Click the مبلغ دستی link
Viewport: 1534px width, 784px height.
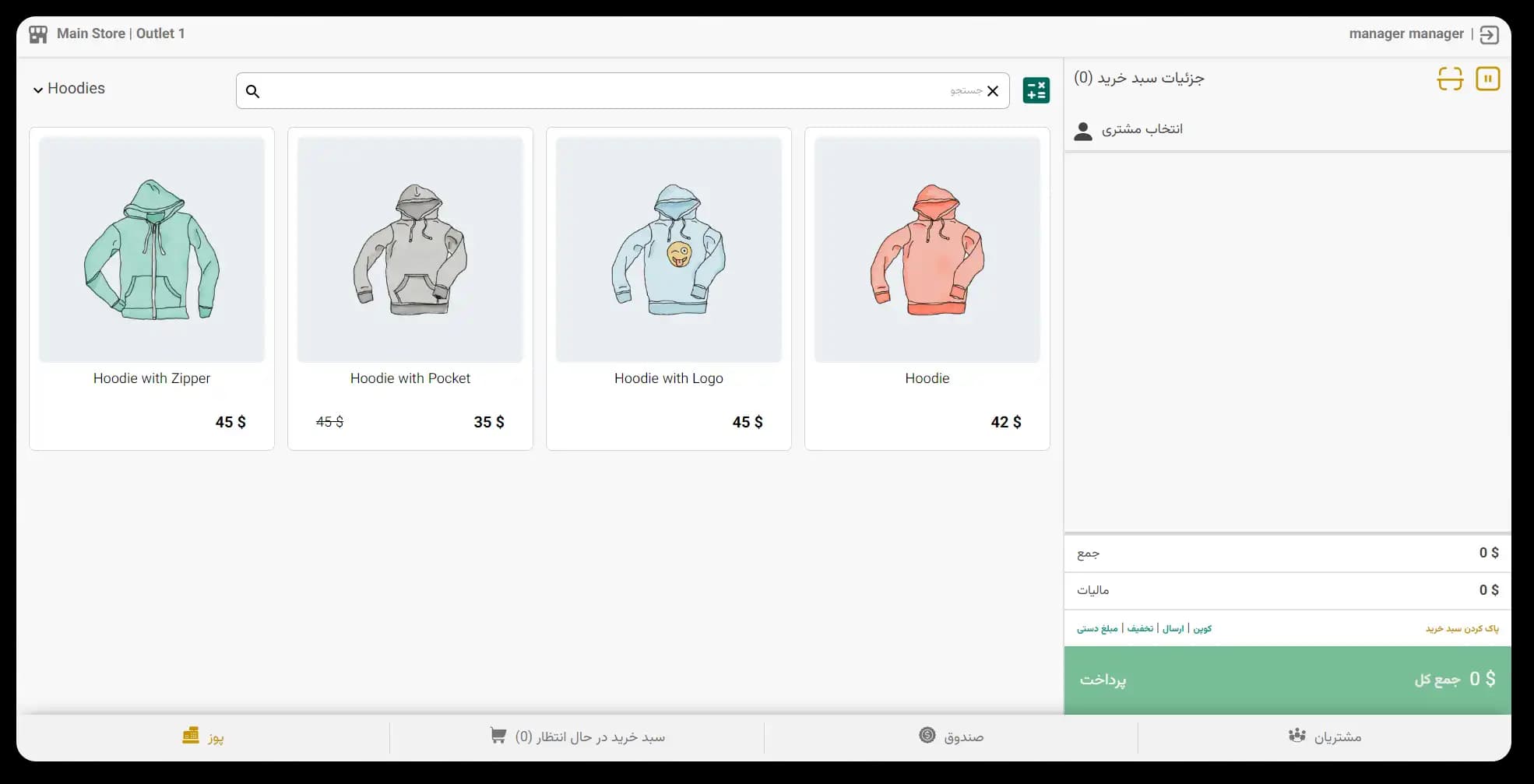[1097, 628]
